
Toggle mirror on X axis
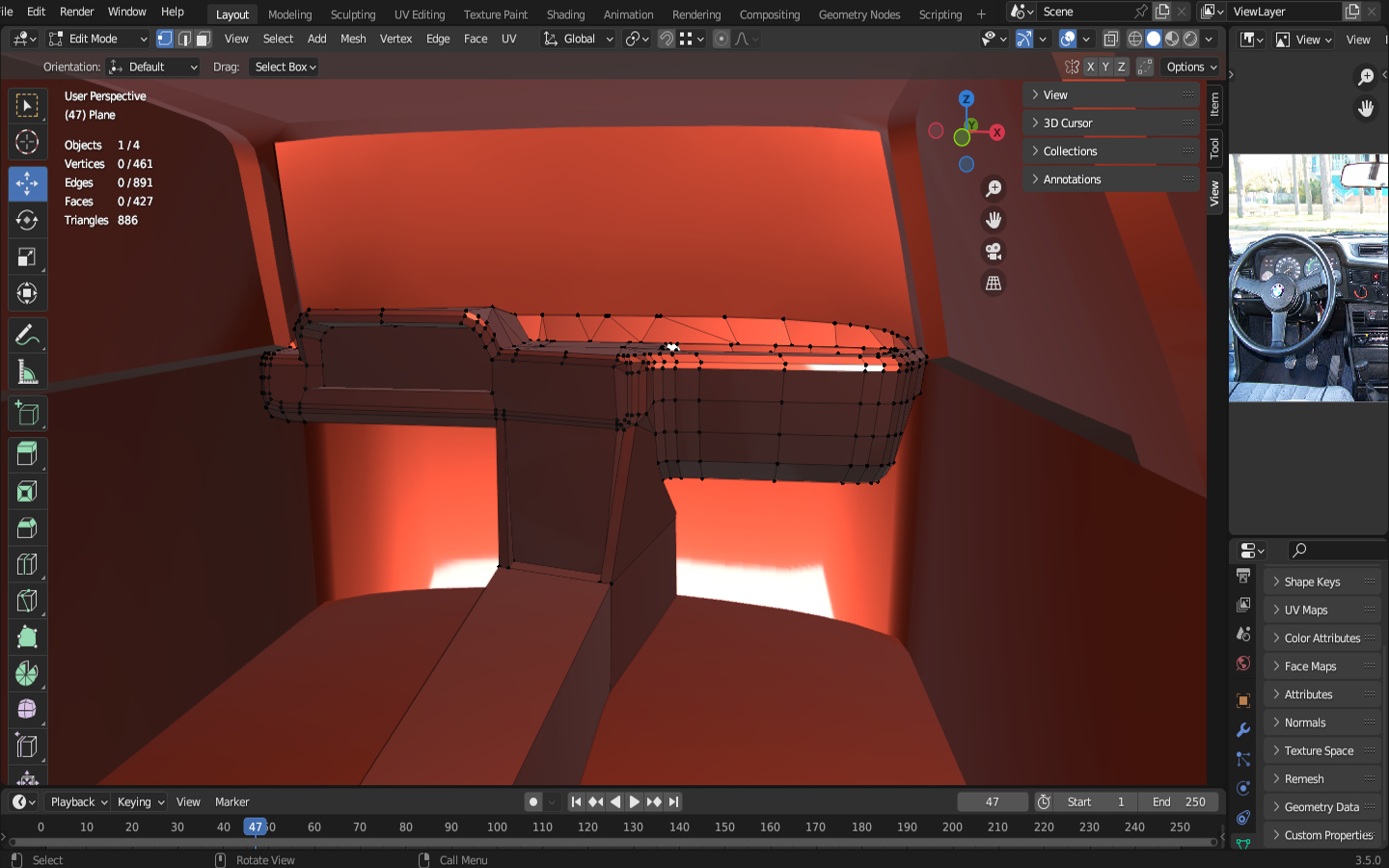[x=1090, y=67]
